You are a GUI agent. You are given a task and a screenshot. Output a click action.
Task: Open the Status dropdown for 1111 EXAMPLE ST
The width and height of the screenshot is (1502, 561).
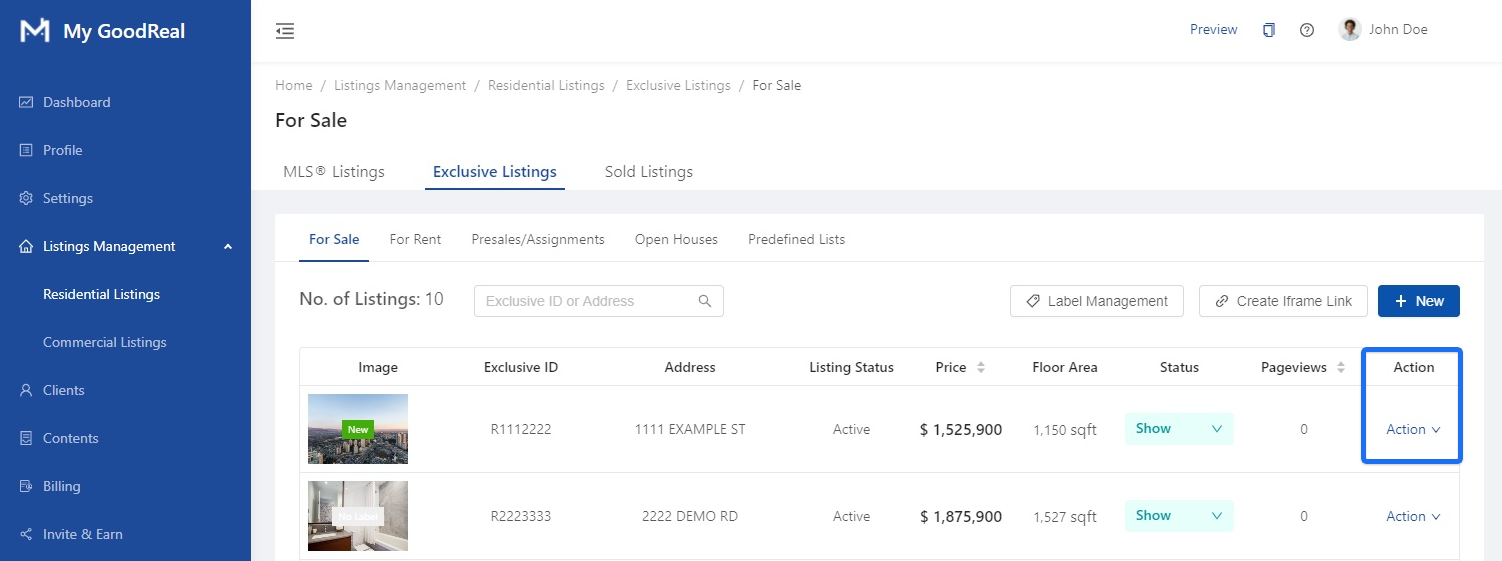[x=1179, y=429]
